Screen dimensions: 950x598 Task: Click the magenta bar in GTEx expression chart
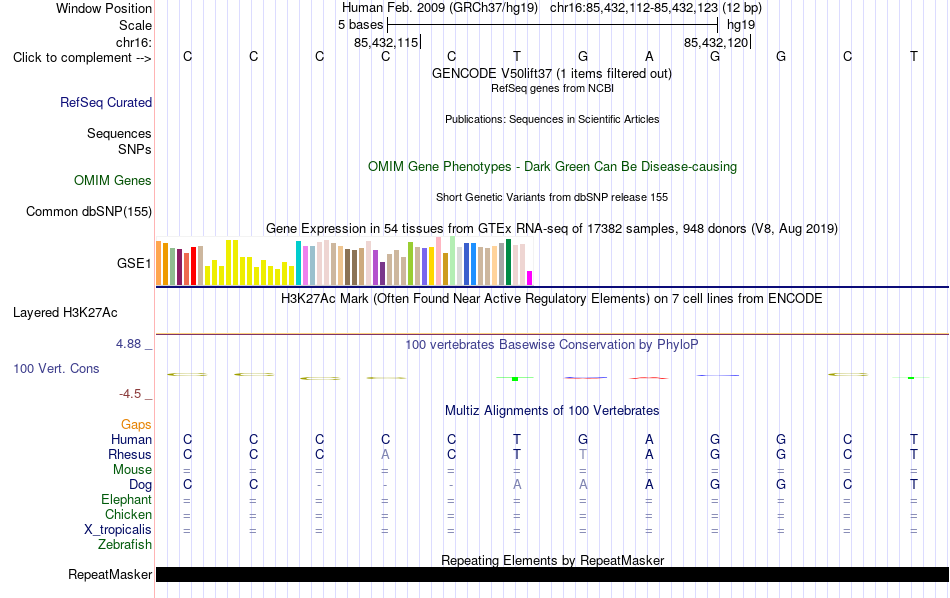point(530,277)
